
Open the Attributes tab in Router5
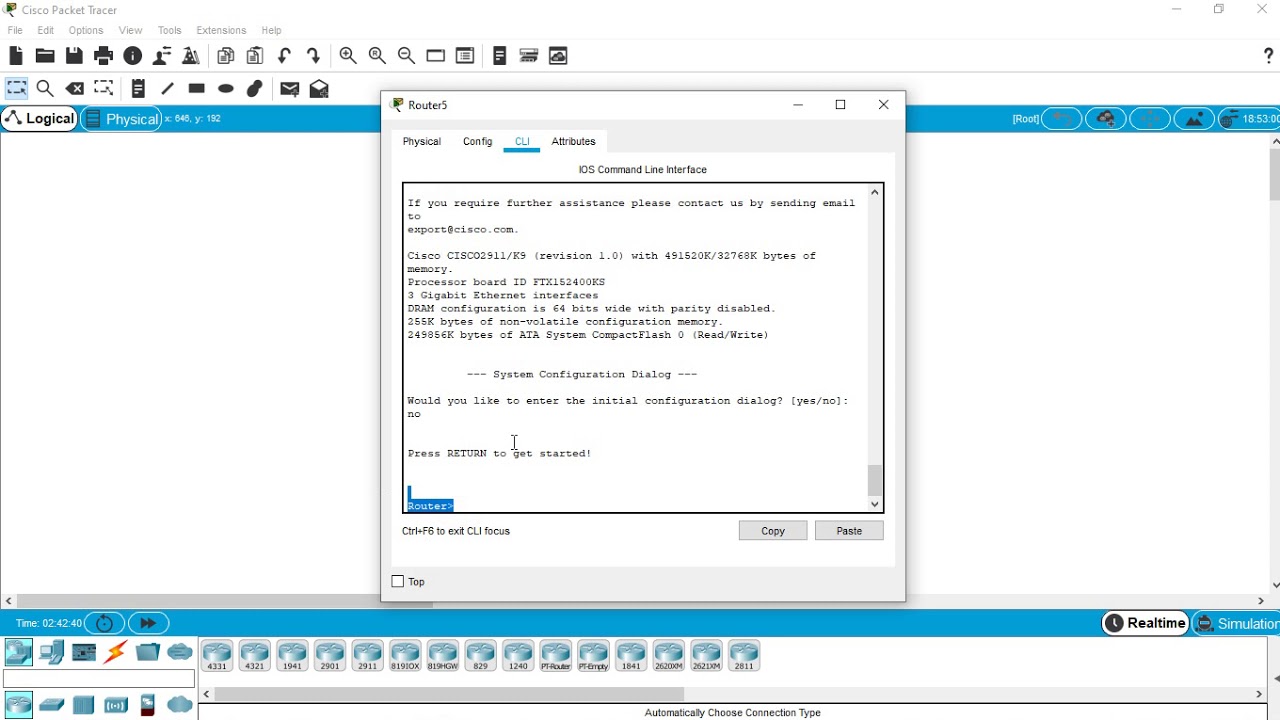574,141
